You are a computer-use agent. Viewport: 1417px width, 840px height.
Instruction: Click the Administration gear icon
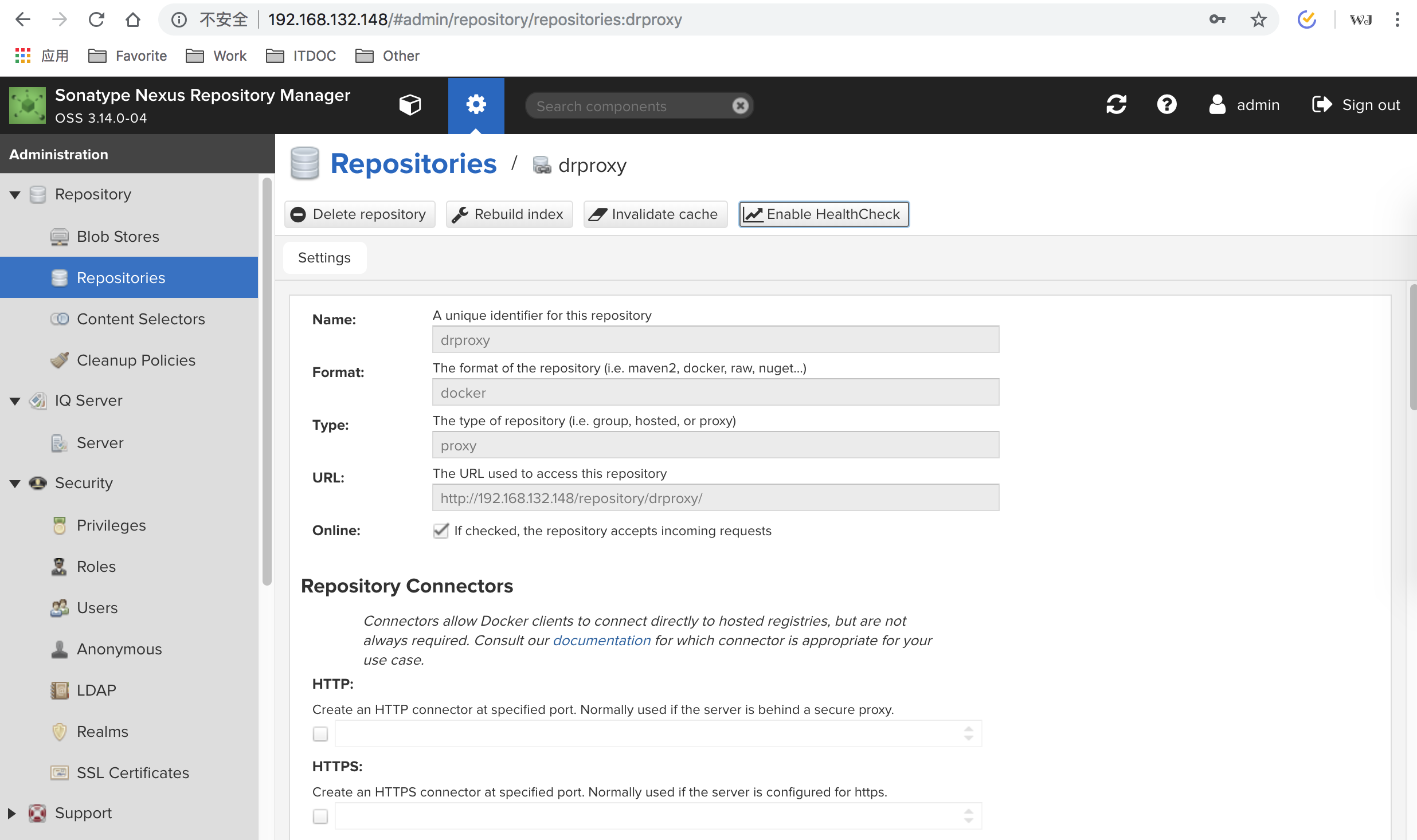click(476, 105)
